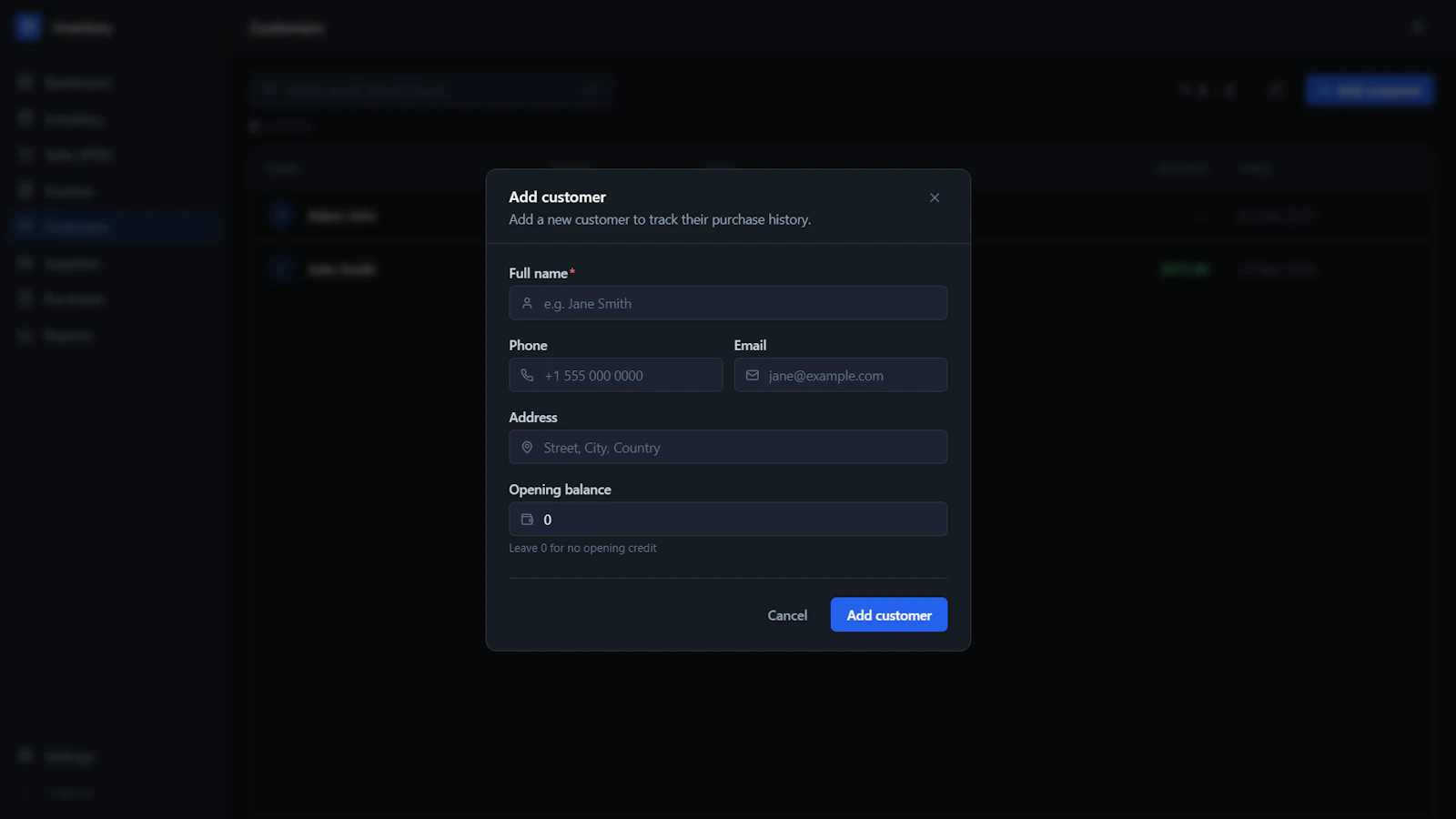This screenshot has width=1456, height=819.
Task: Click the Address input field
Action: (728, 447)
